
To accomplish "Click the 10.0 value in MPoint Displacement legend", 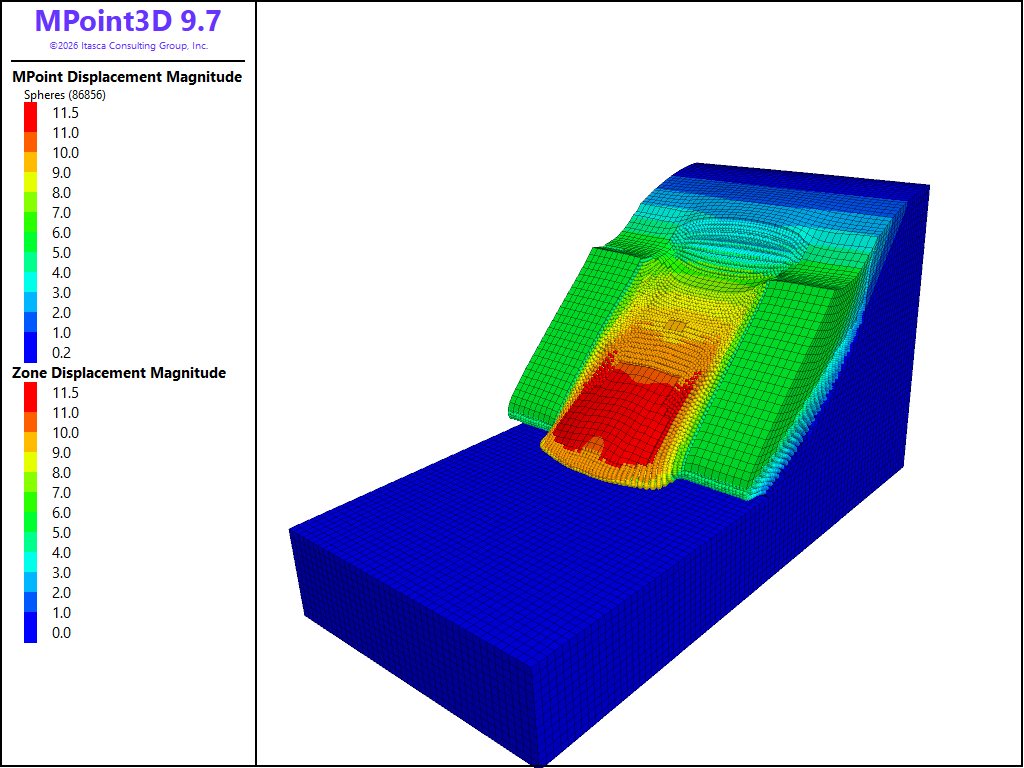I will (x=65, y=153).
